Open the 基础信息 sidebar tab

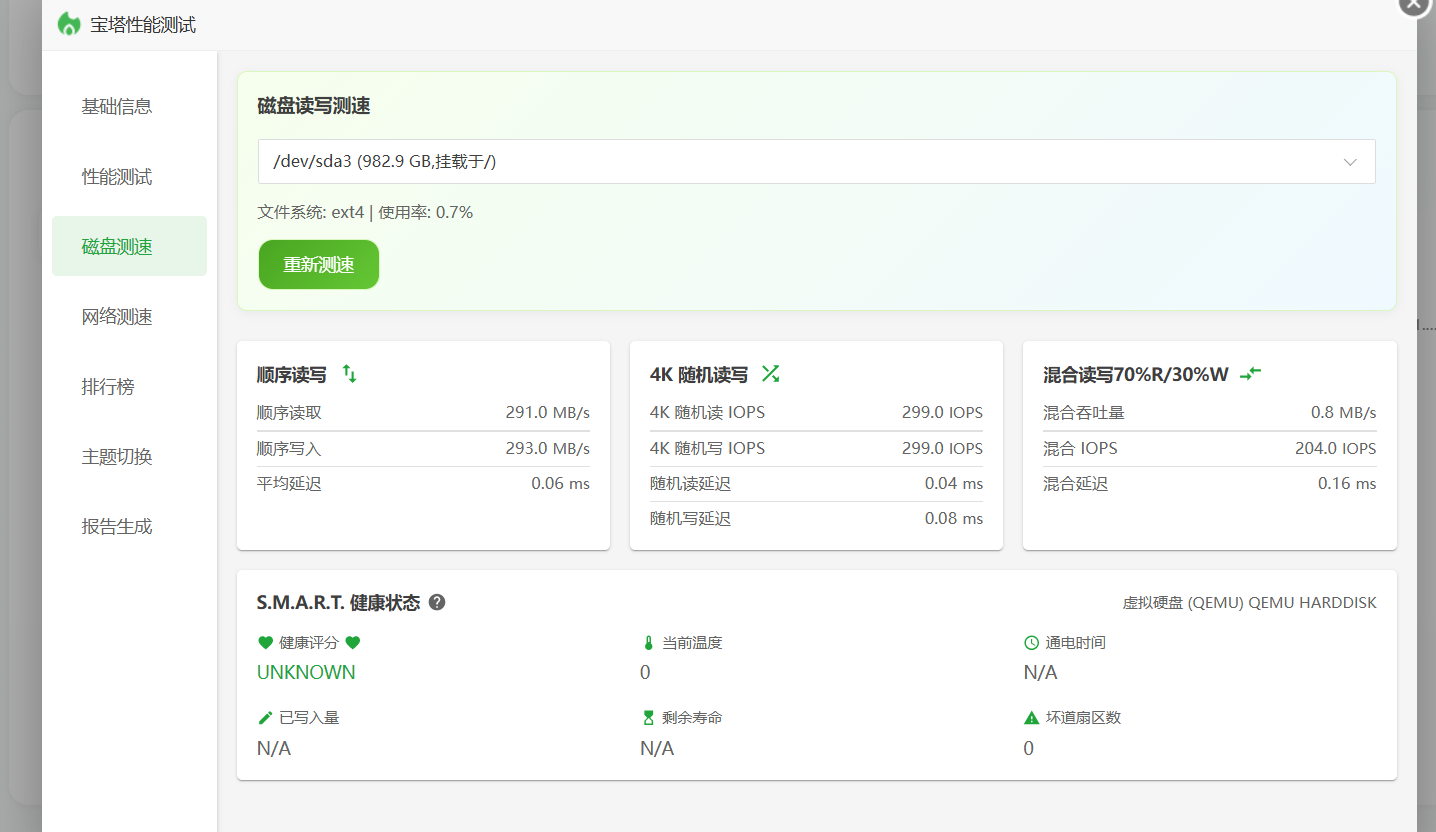pyautogui.click(x=117, y=107)
